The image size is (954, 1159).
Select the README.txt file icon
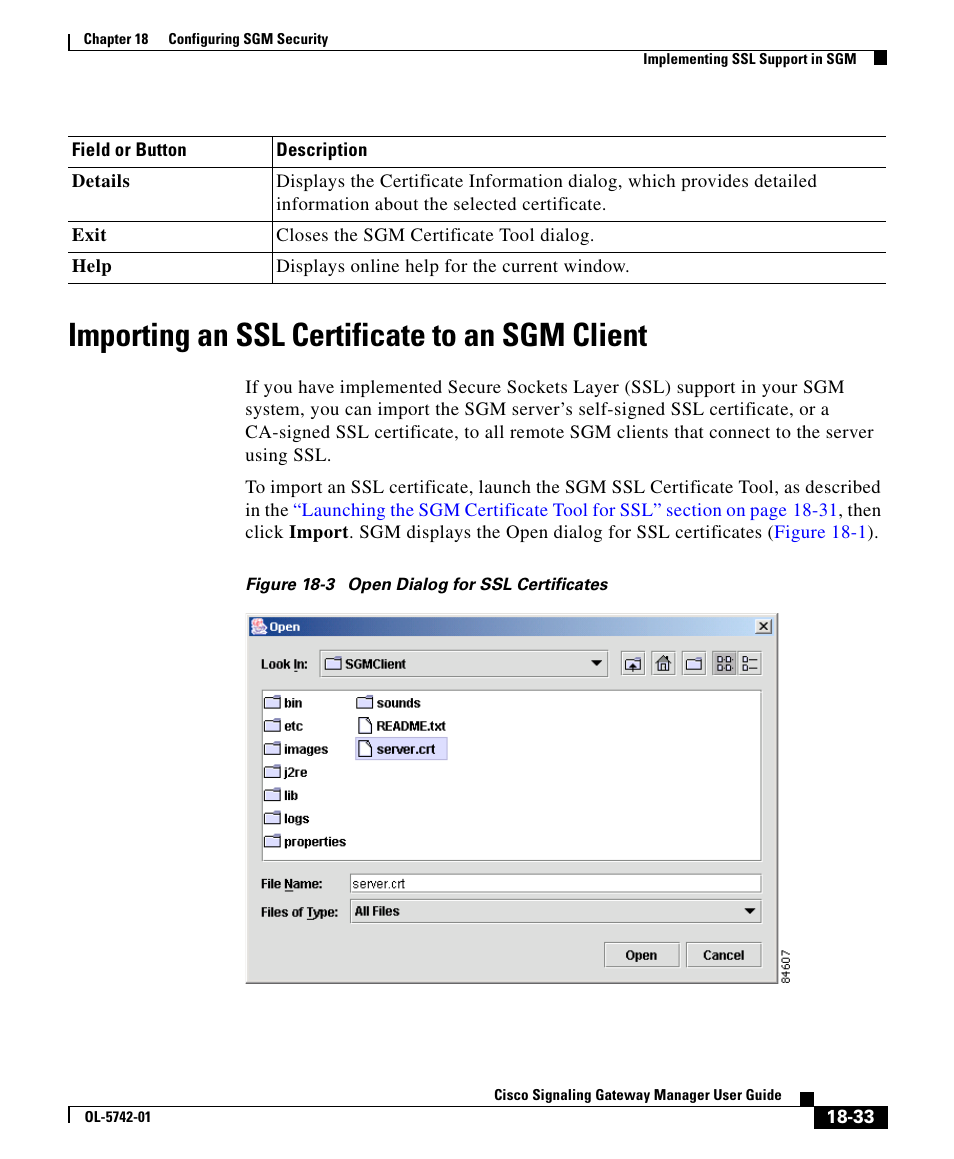point(365,726)
